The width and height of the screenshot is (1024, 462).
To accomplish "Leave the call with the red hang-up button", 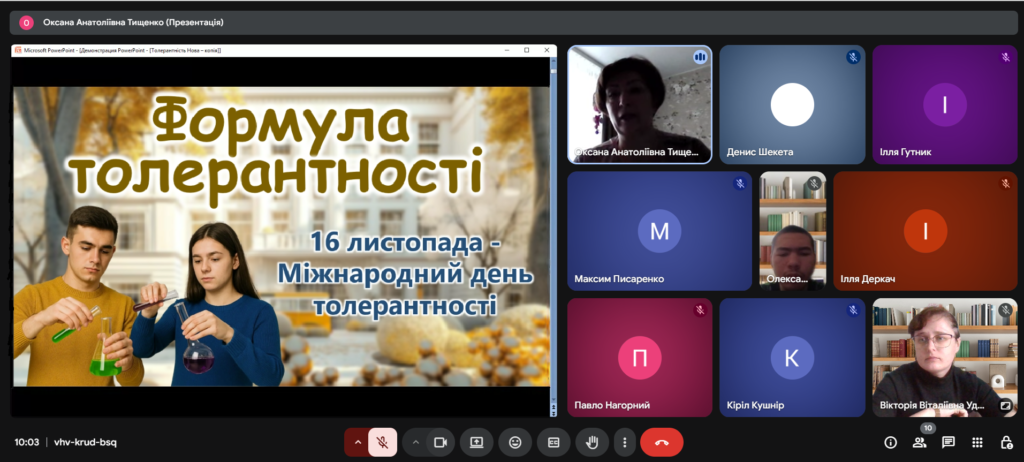I will (x=661, y=442).
